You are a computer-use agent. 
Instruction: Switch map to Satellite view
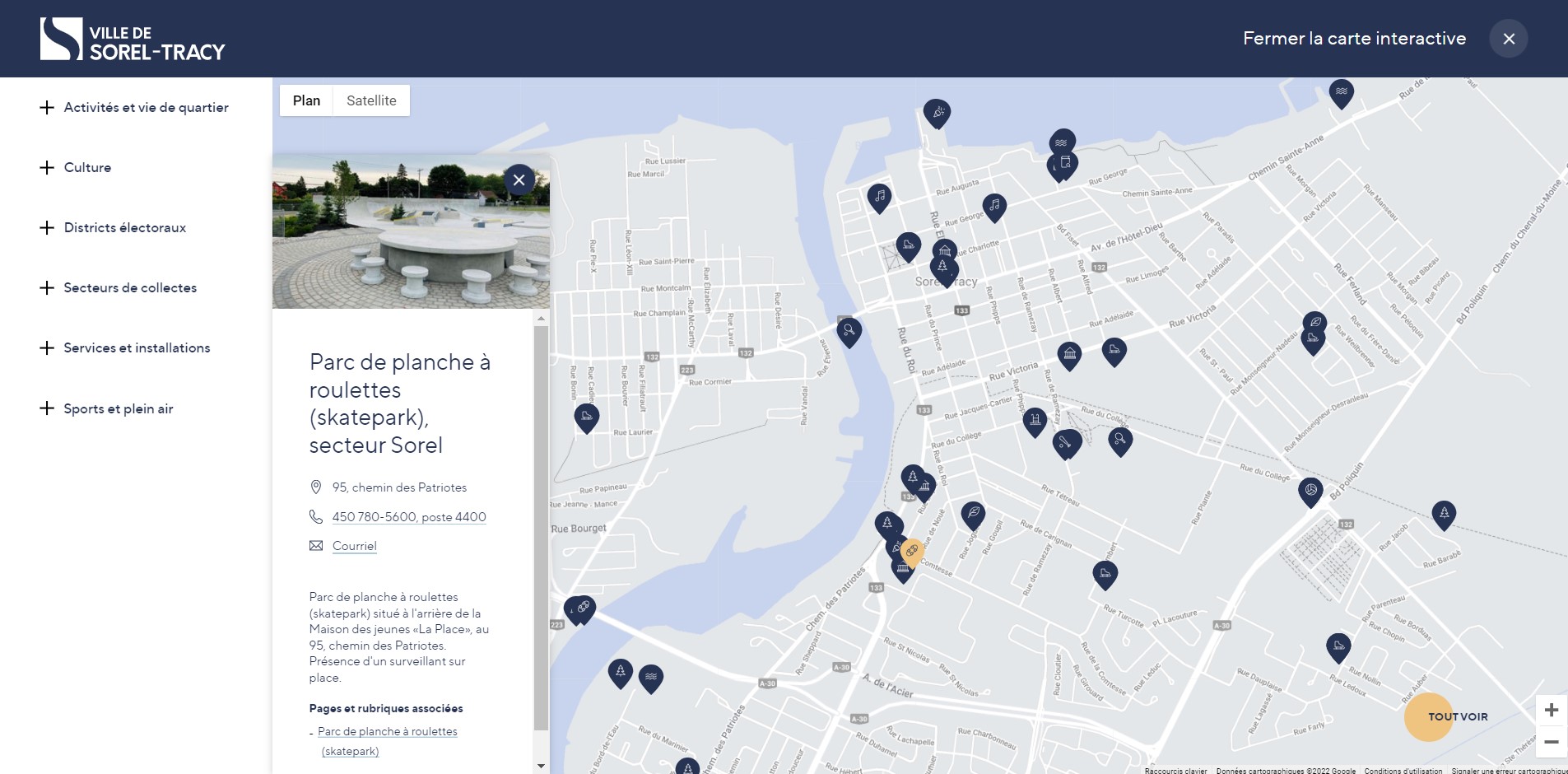click(x=371, y=100)
